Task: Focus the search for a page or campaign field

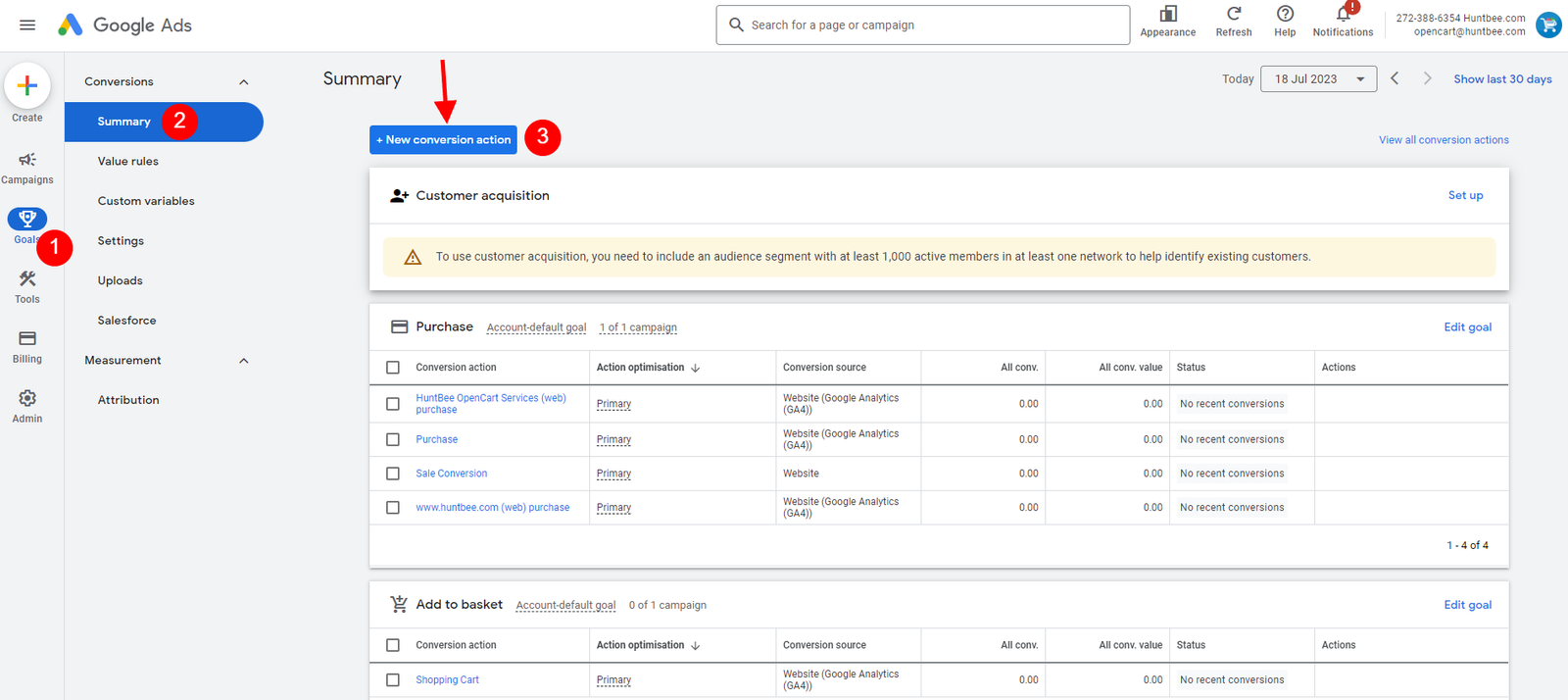Action: pos(922,25)
